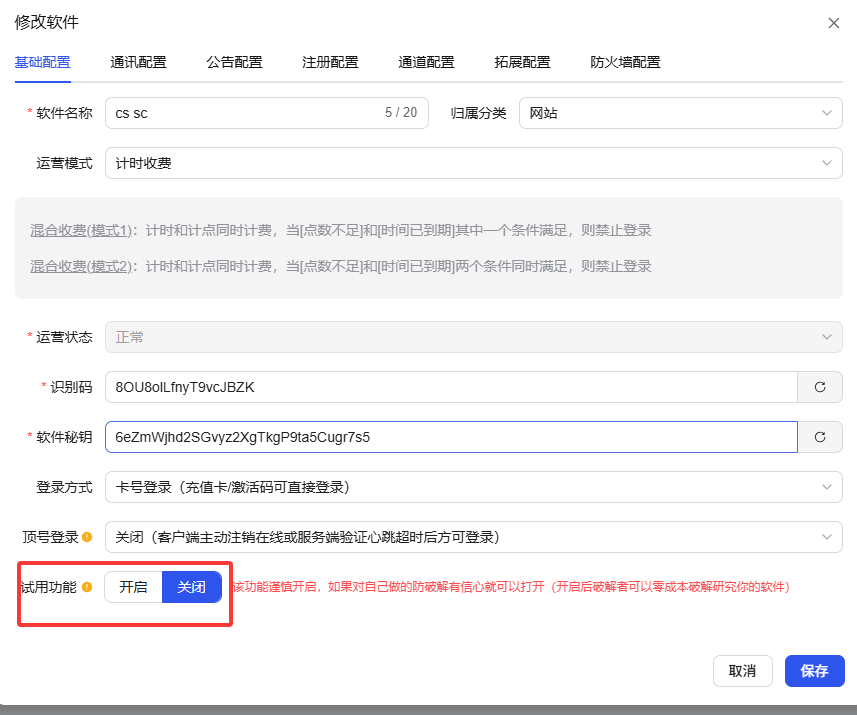The width and height of the screenshot is (857, 715).
Task: Select the 通道配置 tab
Action: (426, 62)
